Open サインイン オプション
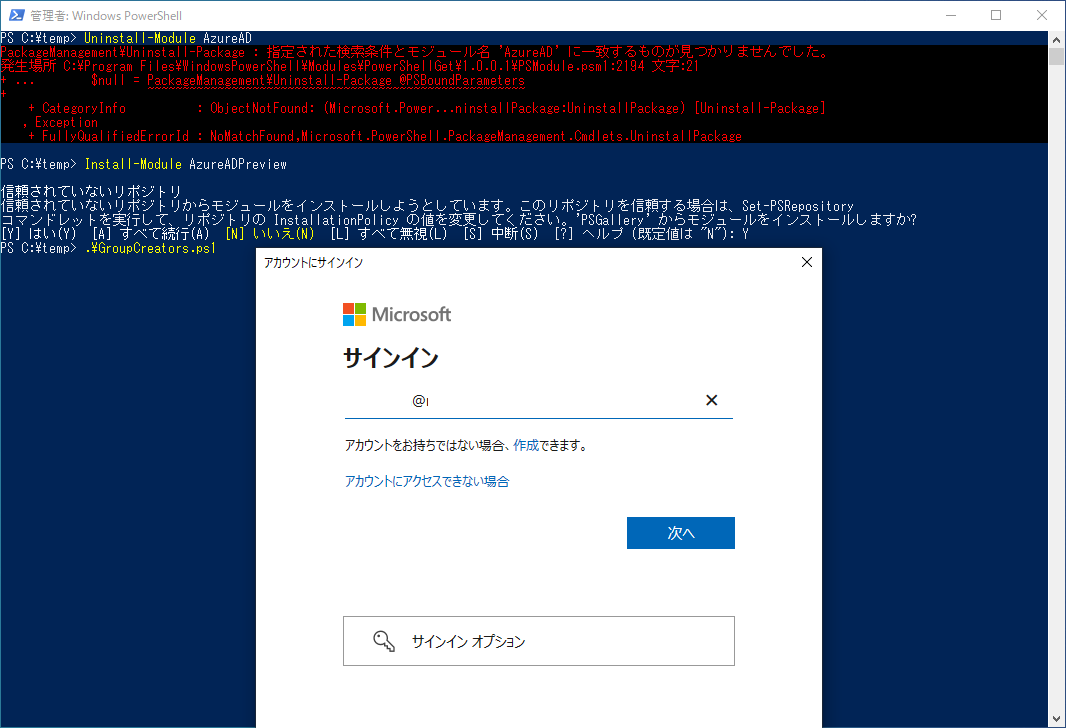 [x=538, y=641]
